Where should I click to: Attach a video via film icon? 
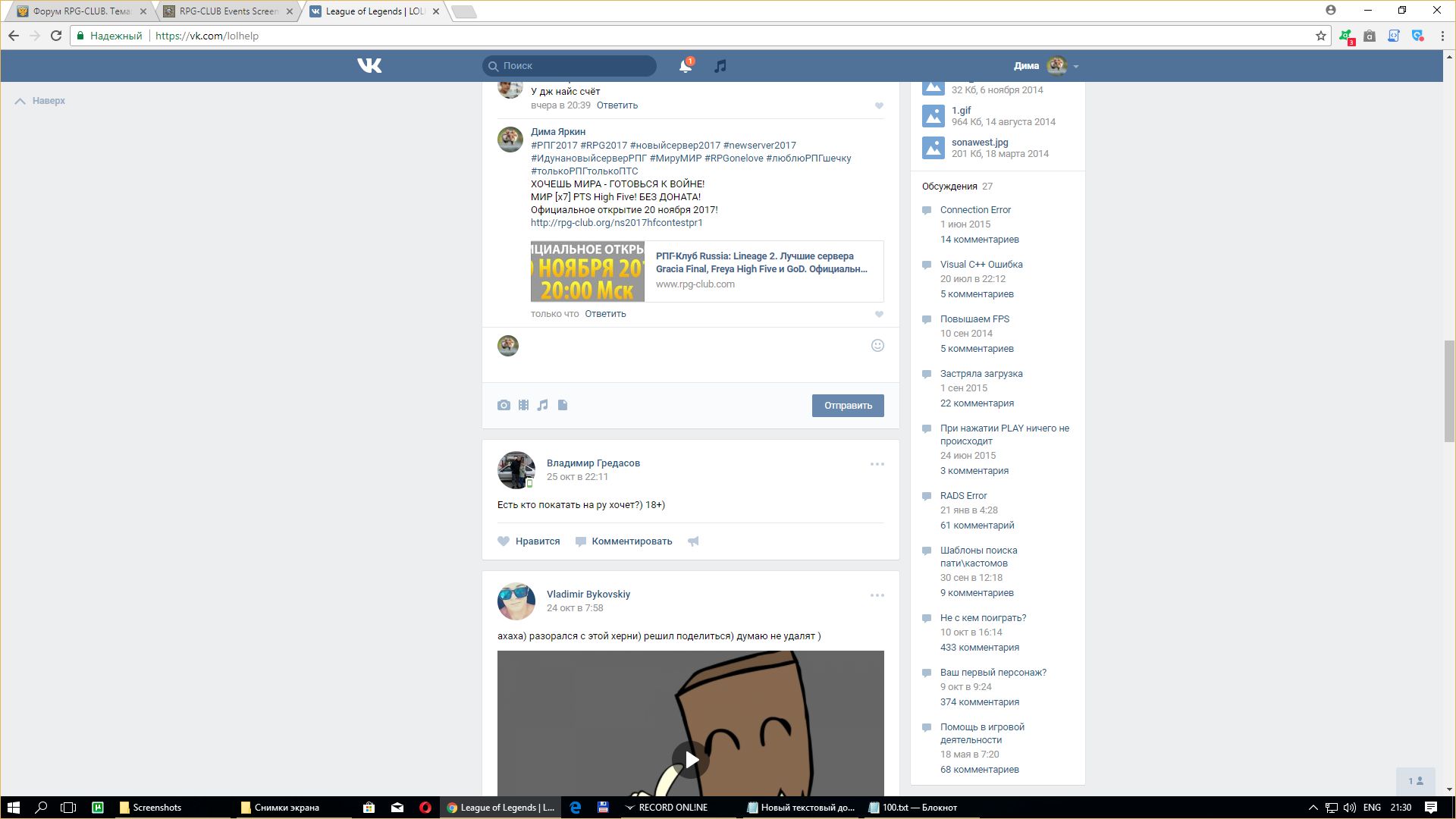click(x=523, y=405)
